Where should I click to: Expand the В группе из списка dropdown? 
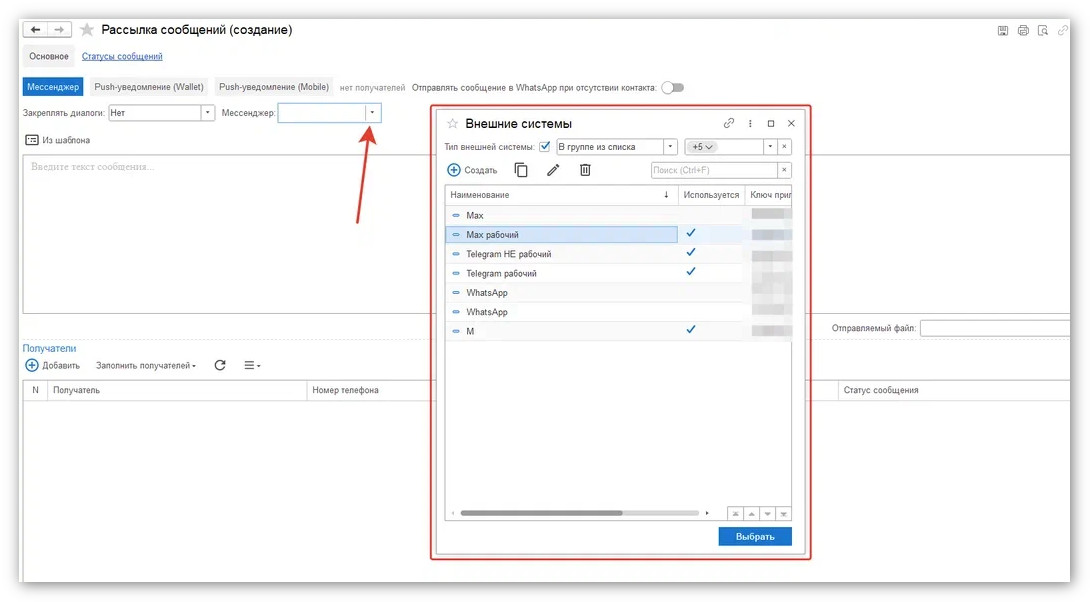pyautogui.click(x=671, y=146)
